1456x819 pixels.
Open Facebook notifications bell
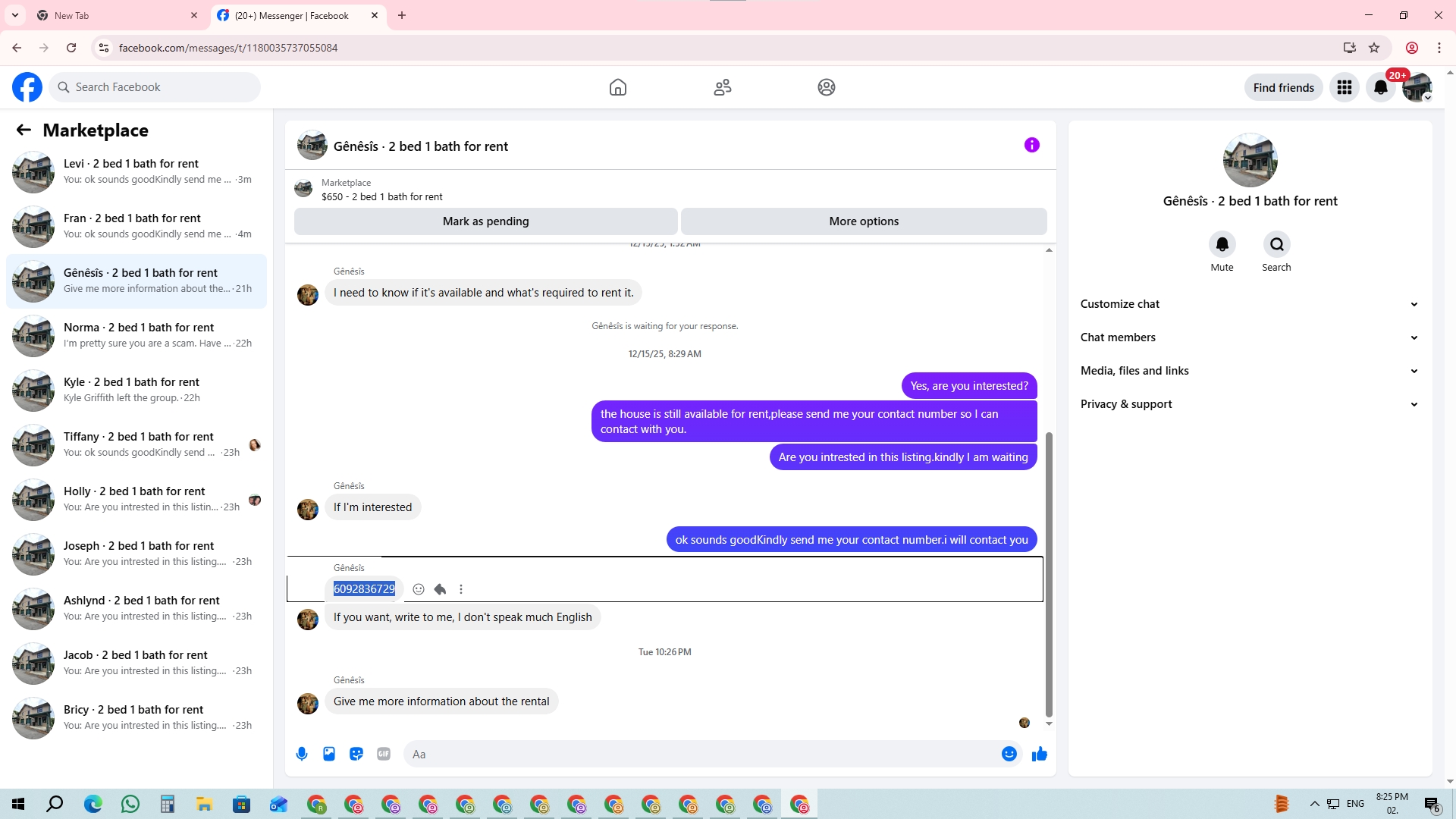tap(1380, 87)
